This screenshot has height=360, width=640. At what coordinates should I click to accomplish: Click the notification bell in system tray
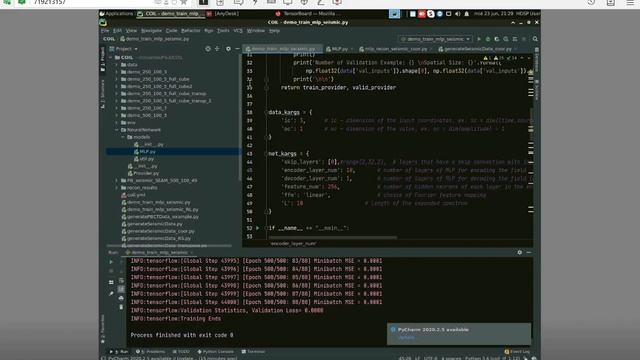[467, 14]
